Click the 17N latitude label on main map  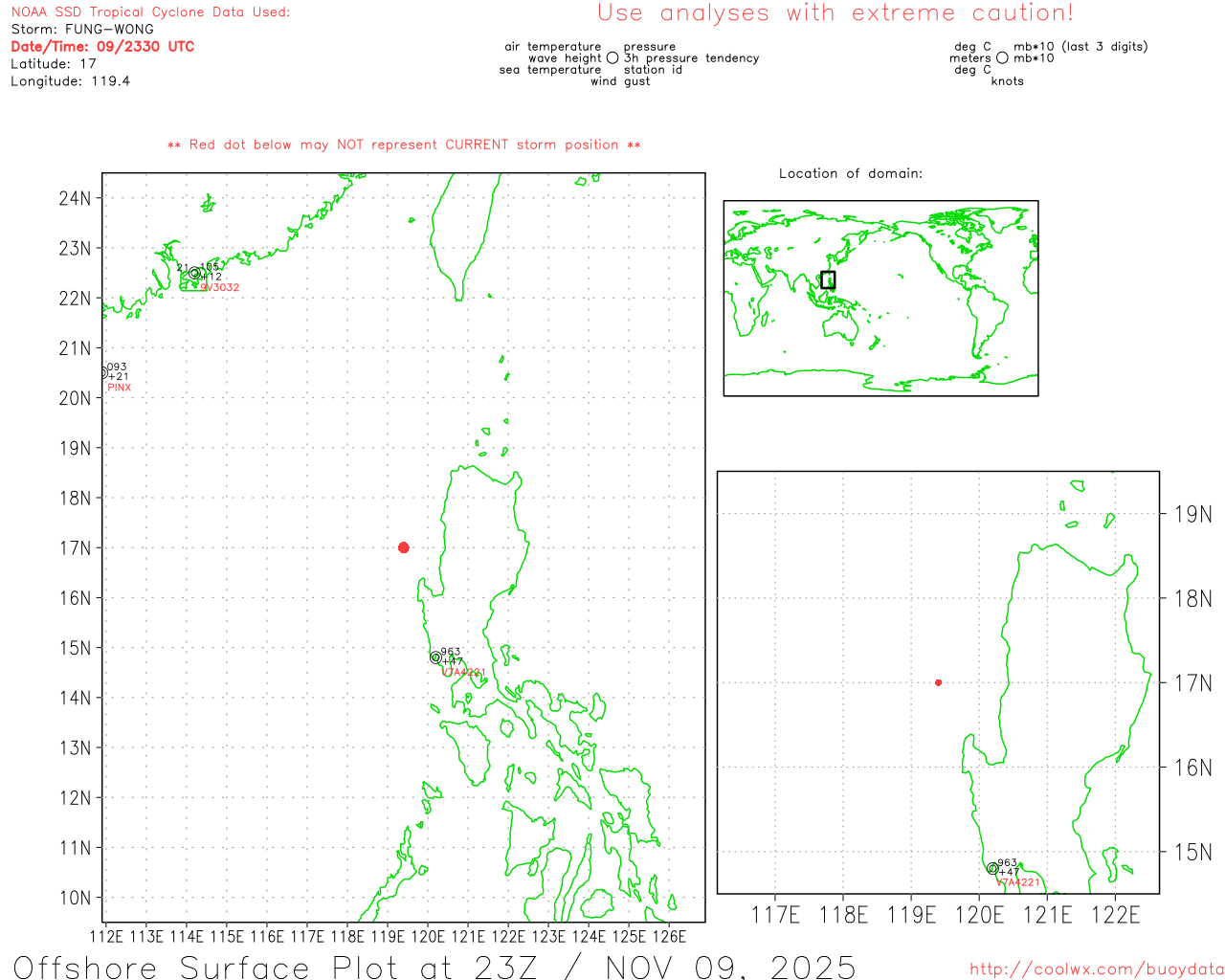pyautogui.click(x=75, y=547)
